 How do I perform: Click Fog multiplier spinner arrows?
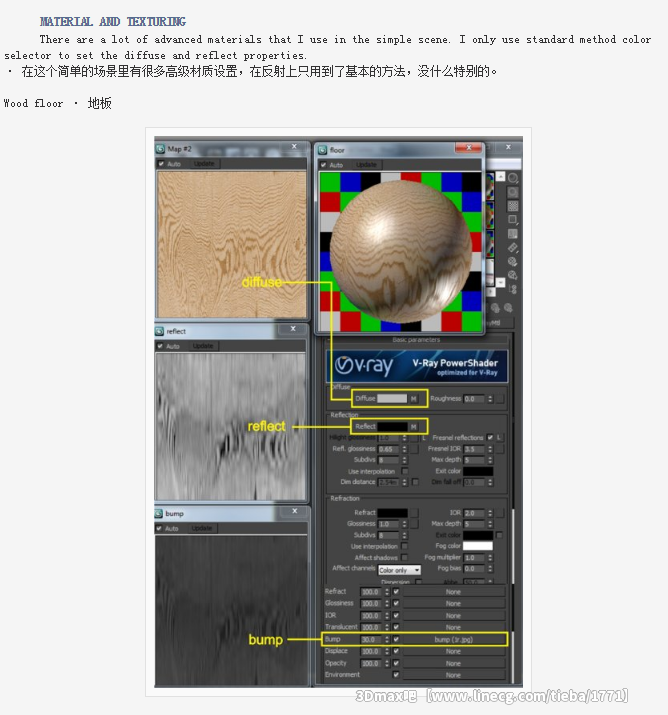point(490,557)
